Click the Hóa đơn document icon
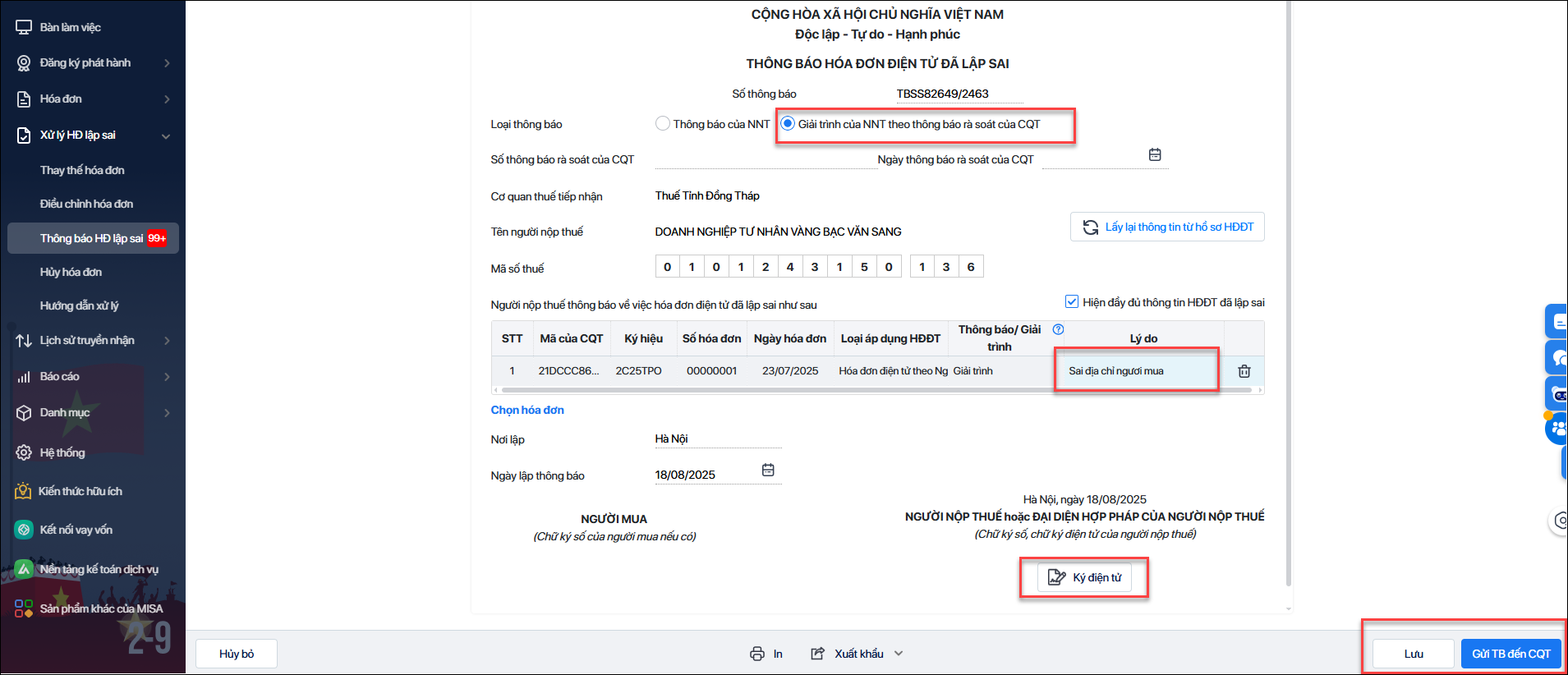Viewport: 1568px width, 675px height. 24,99
